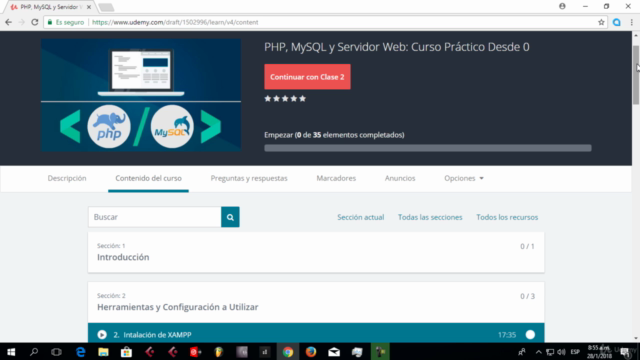Screen dimensions: 640x360
Task: Collapse Sección 2 Herramientas y Configuración
Action: 316,302
